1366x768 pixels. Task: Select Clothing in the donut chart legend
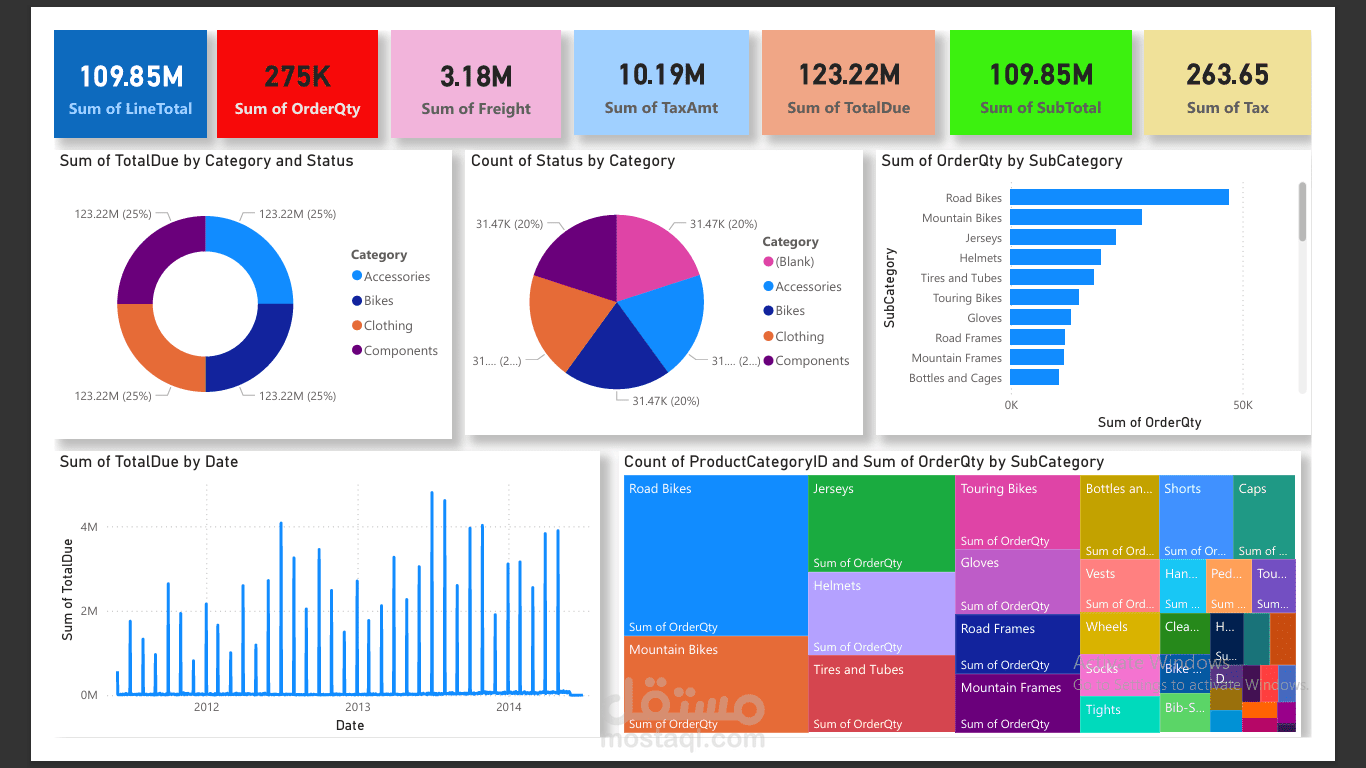coord(382,326)
